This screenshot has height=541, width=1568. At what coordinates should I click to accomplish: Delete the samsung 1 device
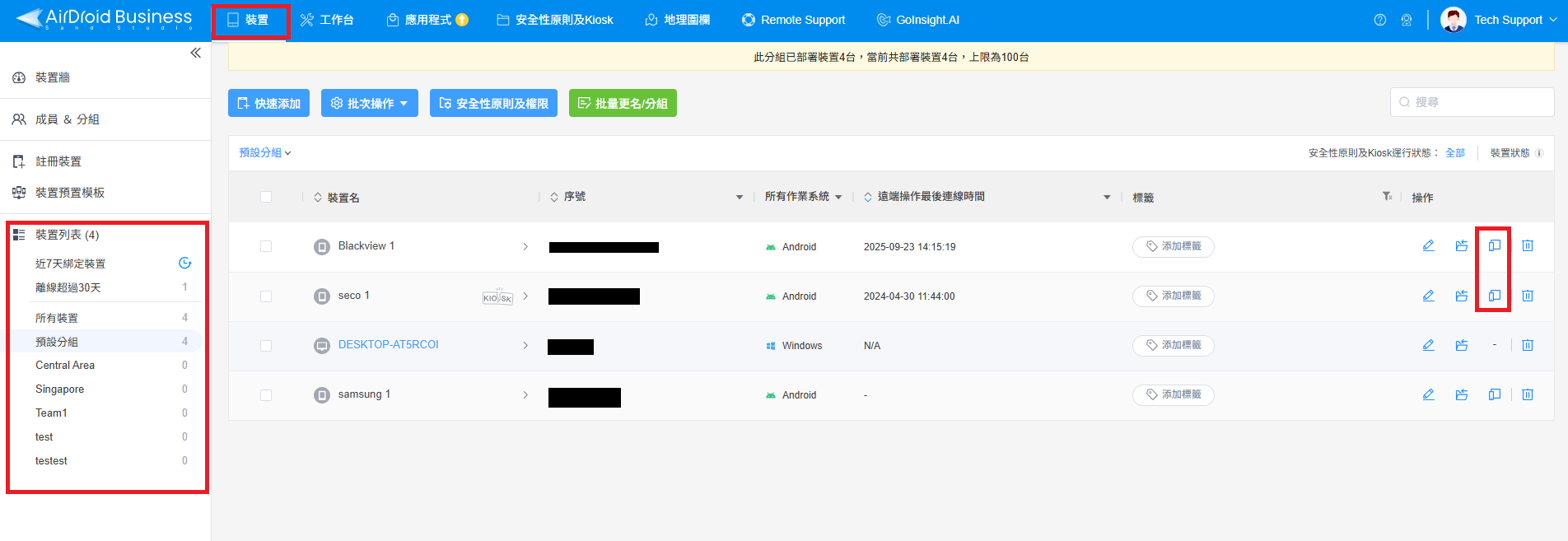[1528, 394]
